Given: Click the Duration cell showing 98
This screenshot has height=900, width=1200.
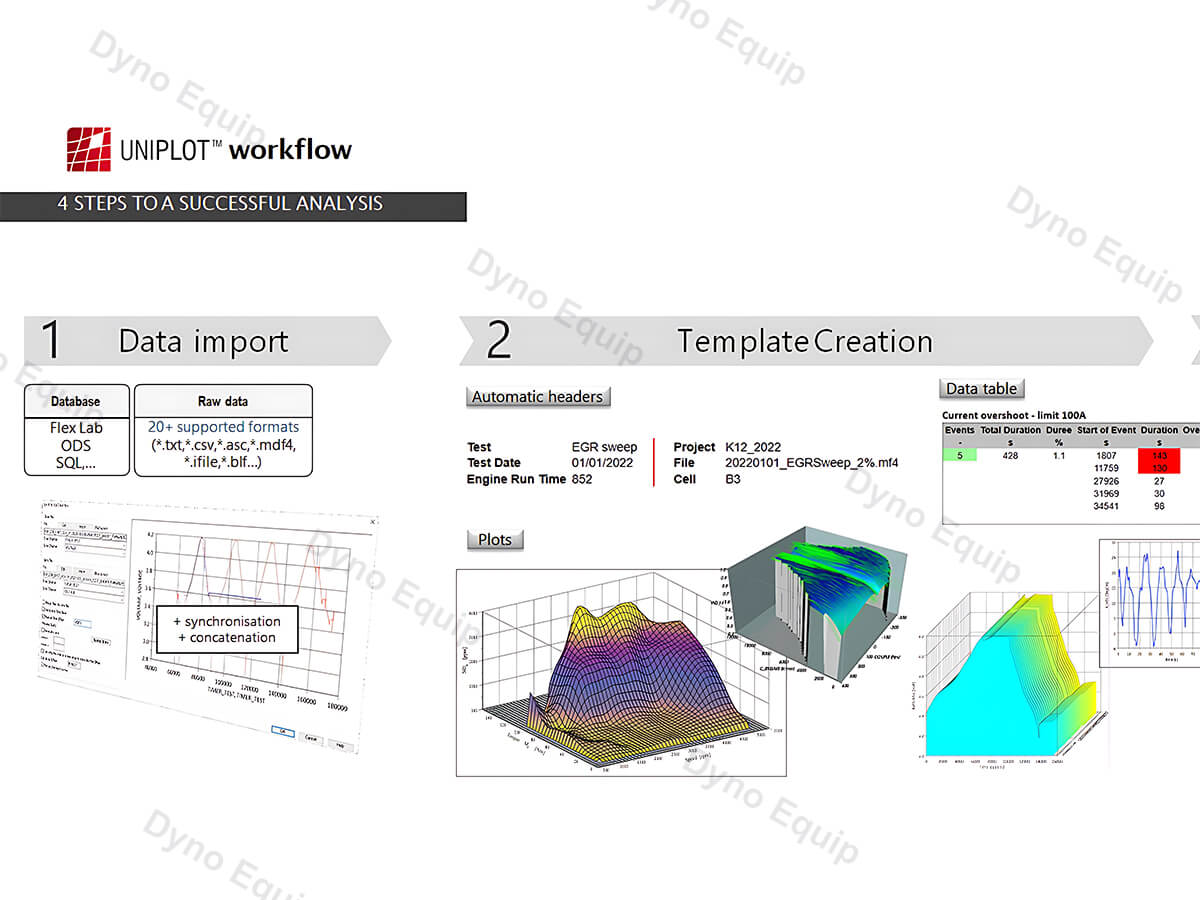Looking at the screenshot, I should pos(1160,507).
